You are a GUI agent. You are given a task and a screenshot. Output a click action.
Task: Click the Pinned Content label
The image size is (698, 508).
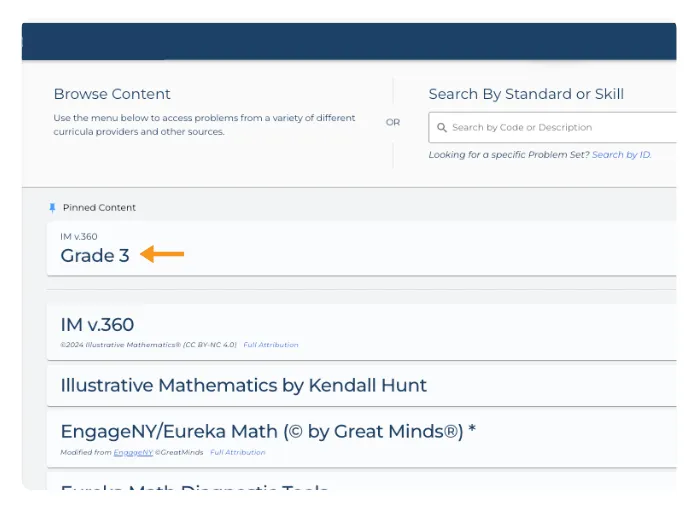(99, 207)
